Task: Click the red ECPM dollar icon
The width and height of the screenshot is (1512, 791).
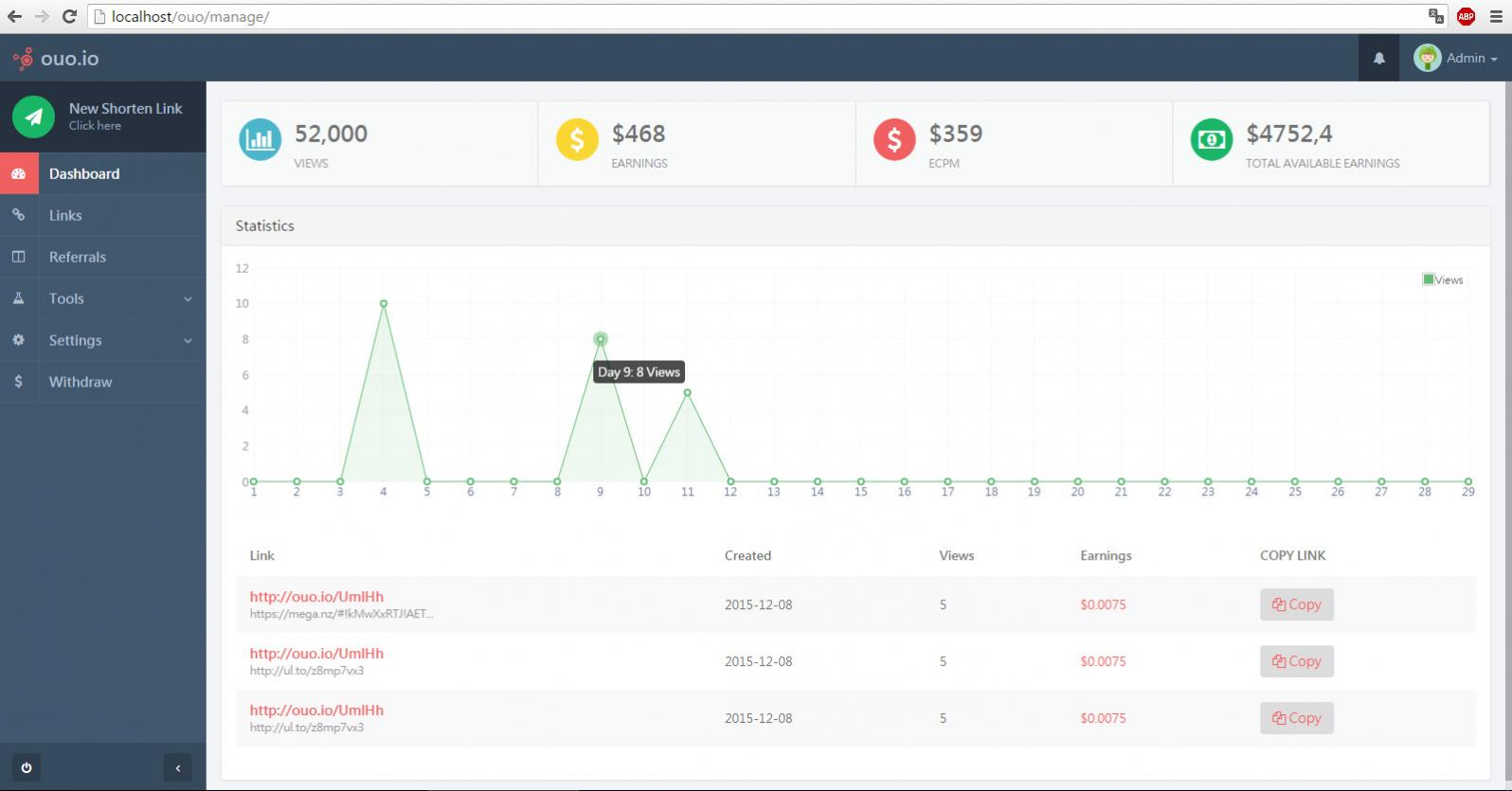Action: 893,139
